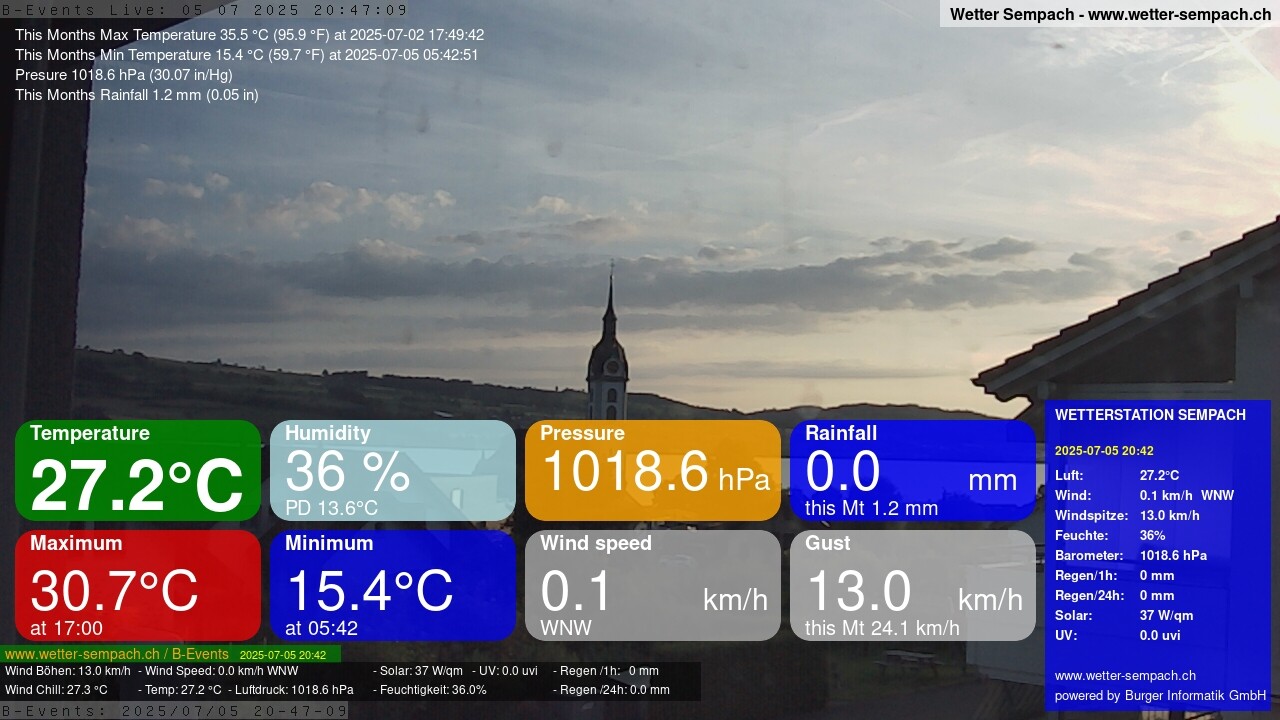Click the yellow www.wetter-sempach.ch / B-Events label
Screen dimensions: 1280x720
tap(116, 655)
